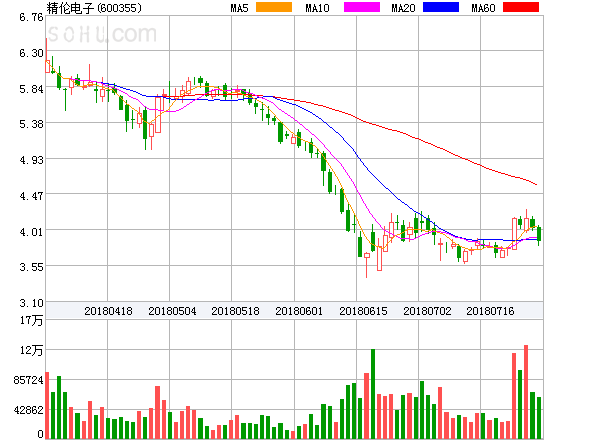Click the lowest red candlestick below 3.55
Screen dimensions: 600x440
point(367,265)
